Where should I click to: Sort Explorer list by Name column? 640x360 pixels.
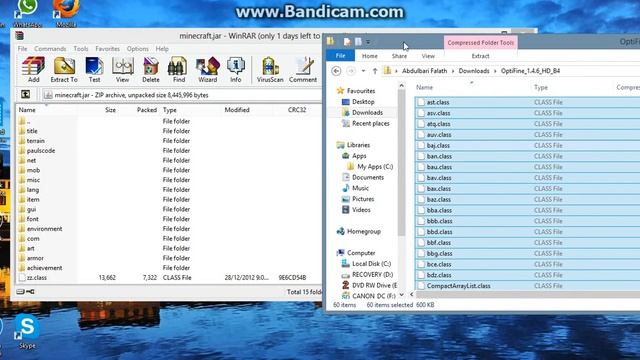[x=424, y=87]
